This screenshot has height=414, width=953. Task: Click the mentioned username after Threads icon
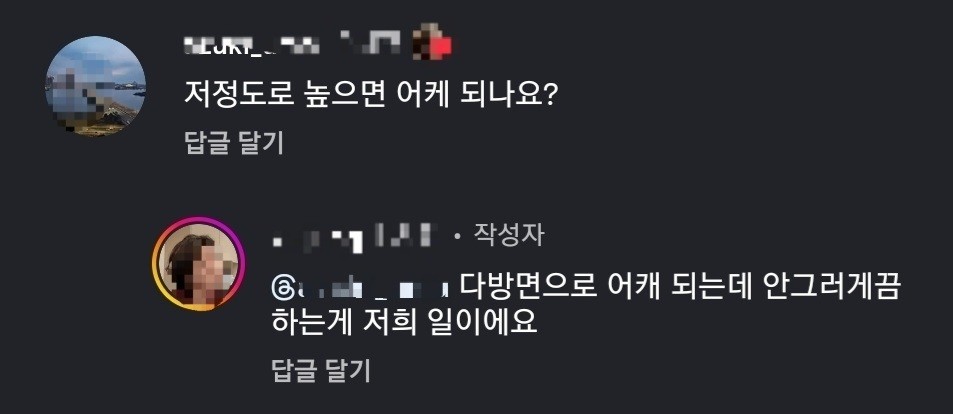coord(370,288)
